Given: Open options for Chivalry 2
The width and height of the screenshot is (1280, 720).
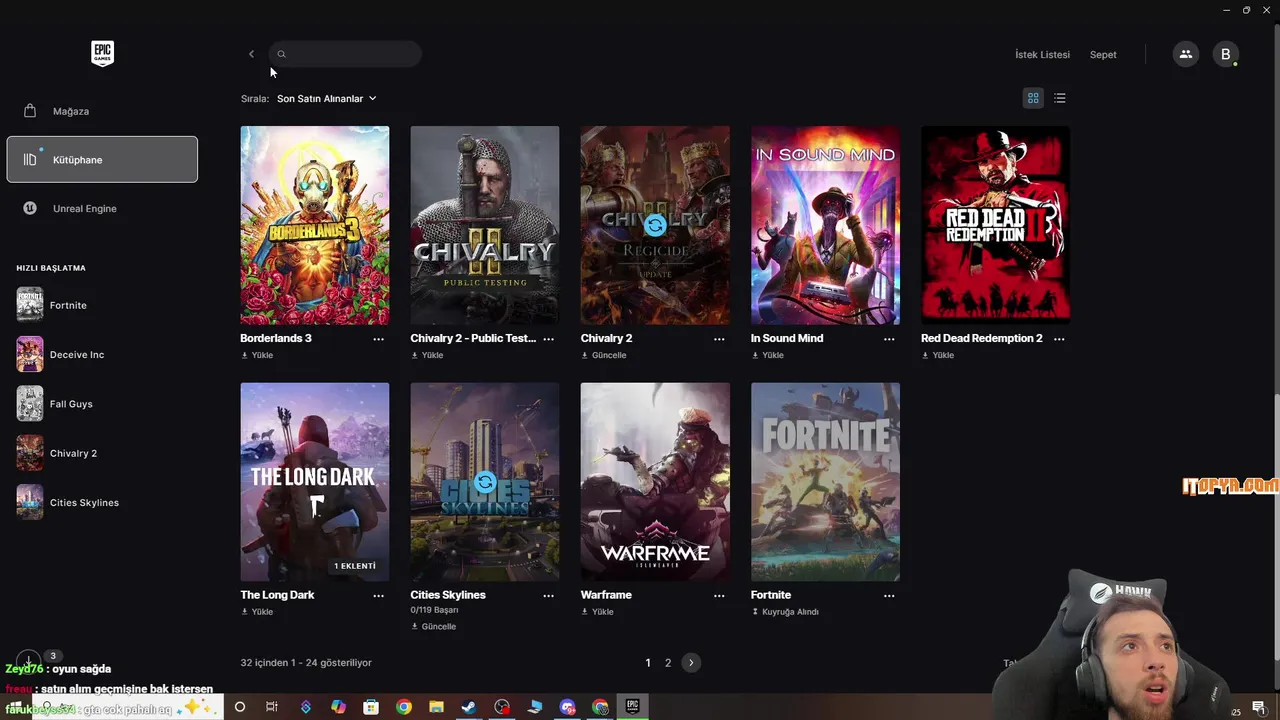Looking at the screenshot, I should pos(719,339).
